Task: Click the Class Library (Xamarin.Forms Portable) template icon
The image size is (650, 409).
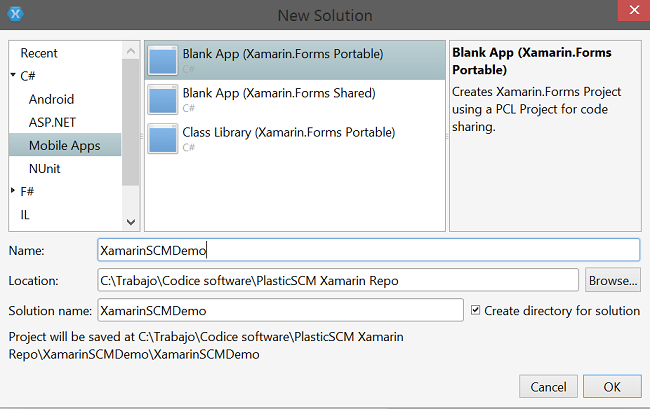Action: click(x=163, y=139)
